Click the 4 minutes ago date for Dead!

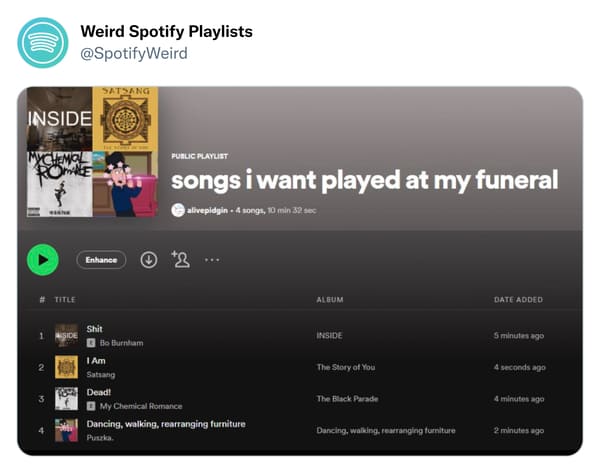point(518,399)
